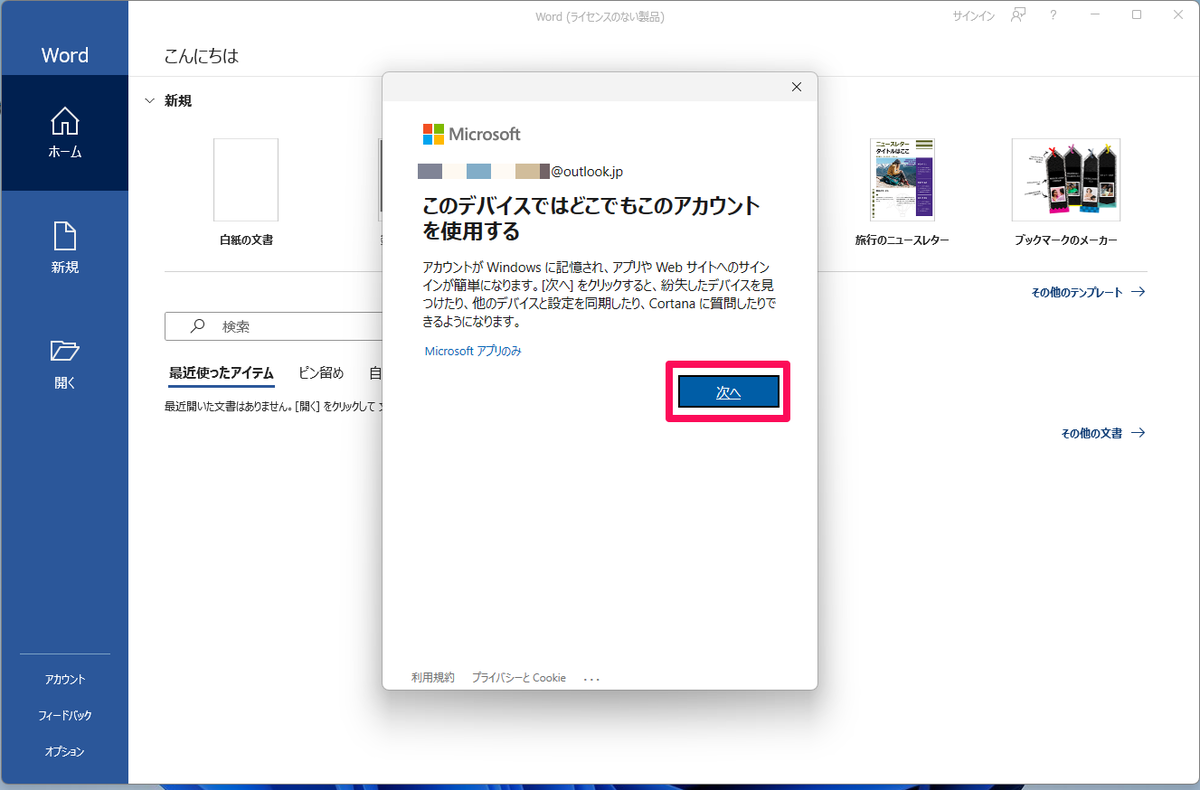Open オプション in the sidebar
This screenshot has width=1200, height=790.
click(x=65, y=751)
